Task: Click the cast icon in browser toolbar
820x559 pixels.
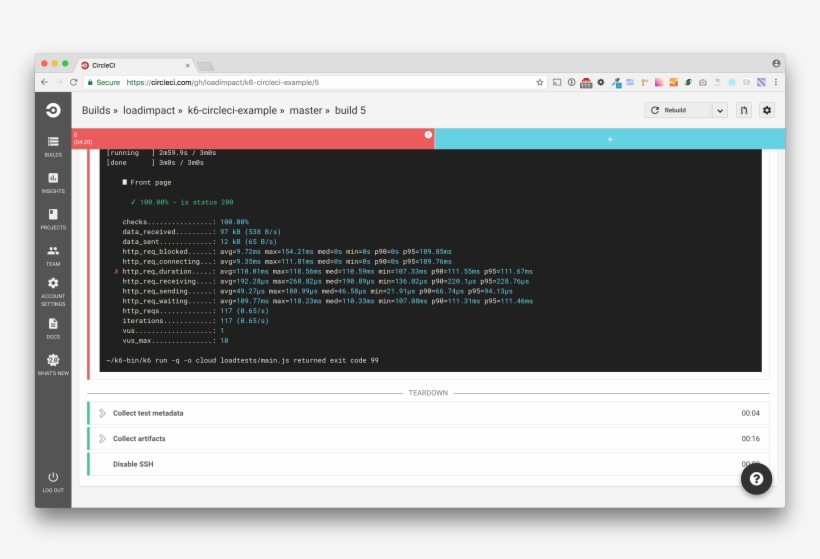Action: 557,82
